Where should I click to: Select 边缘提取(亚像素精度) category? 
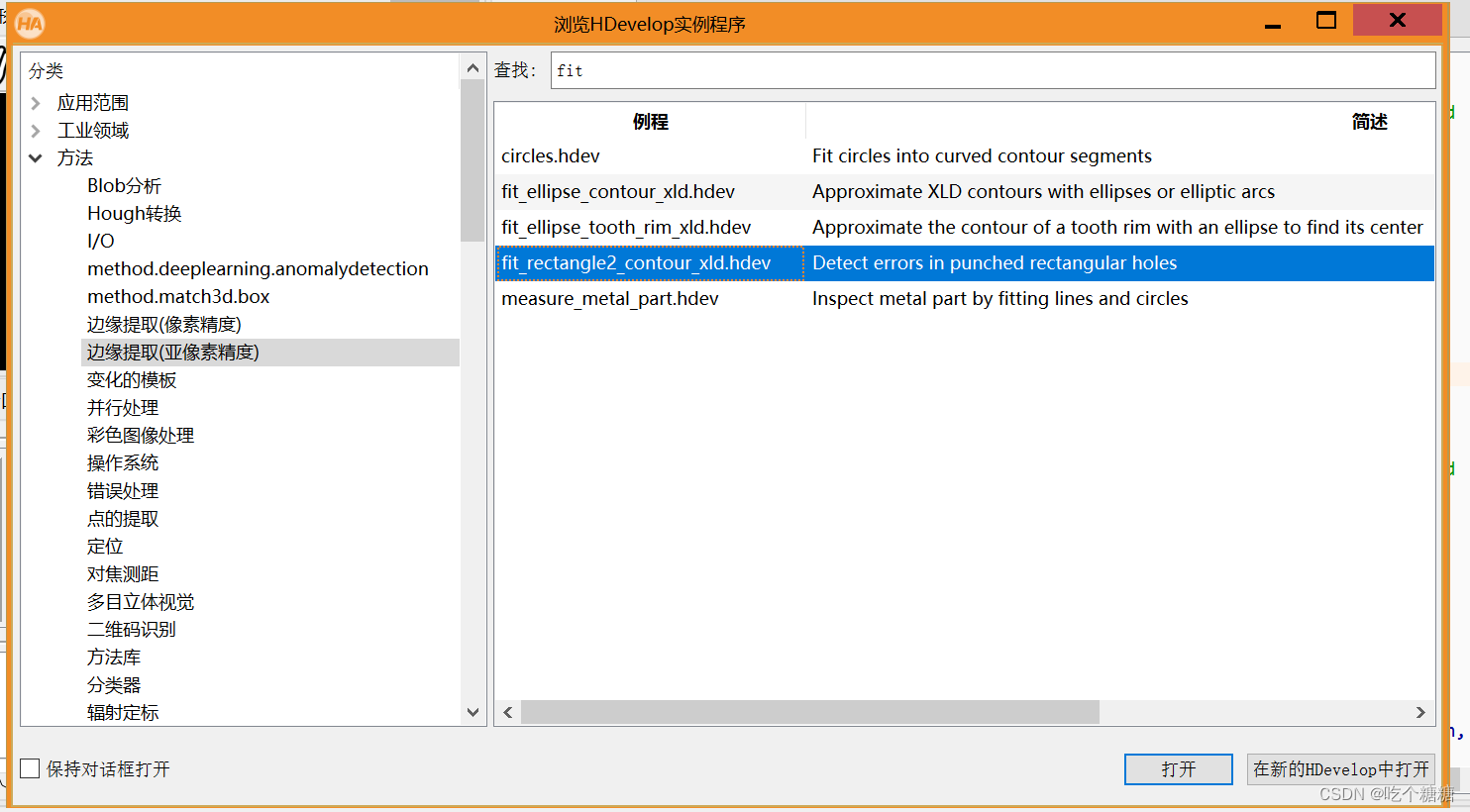point(270,353)
